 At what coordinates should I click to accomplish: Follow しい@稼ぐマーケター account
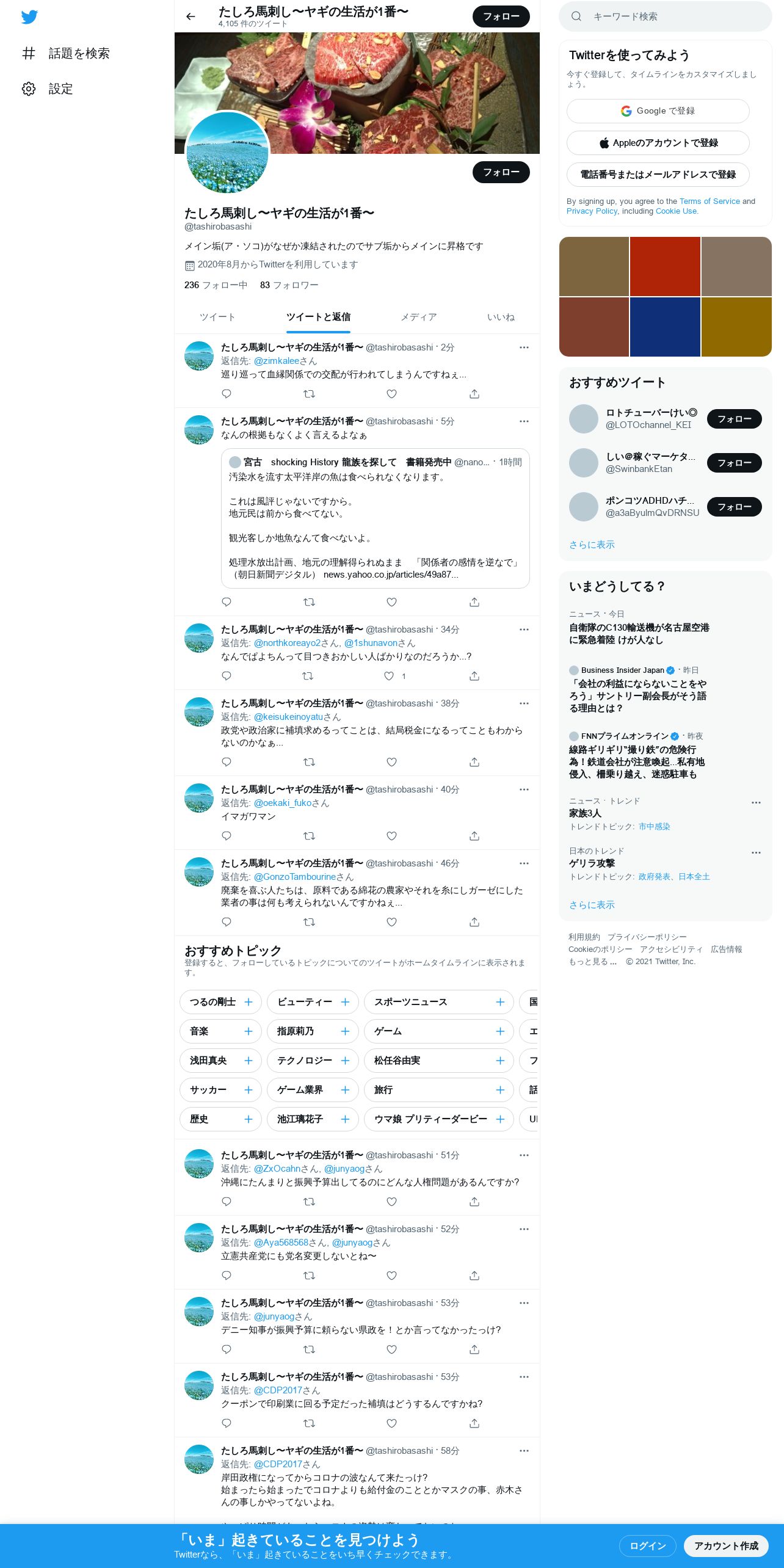click(x=734, y=463)
